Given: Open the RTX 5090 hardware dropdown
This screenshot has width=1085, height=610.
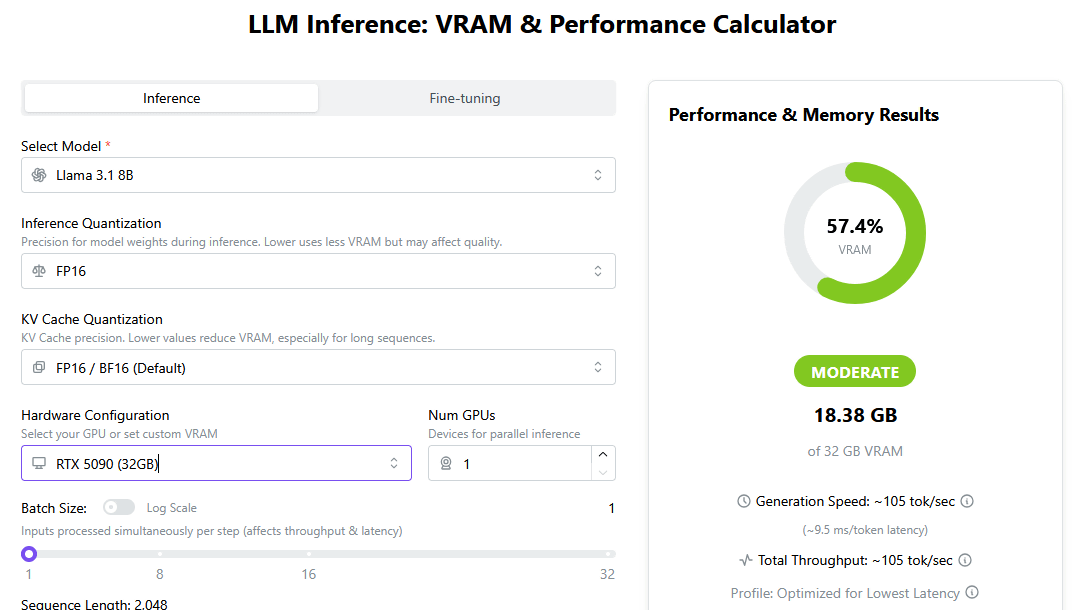Looking at the screenshot, I should (x=216, y=463).
